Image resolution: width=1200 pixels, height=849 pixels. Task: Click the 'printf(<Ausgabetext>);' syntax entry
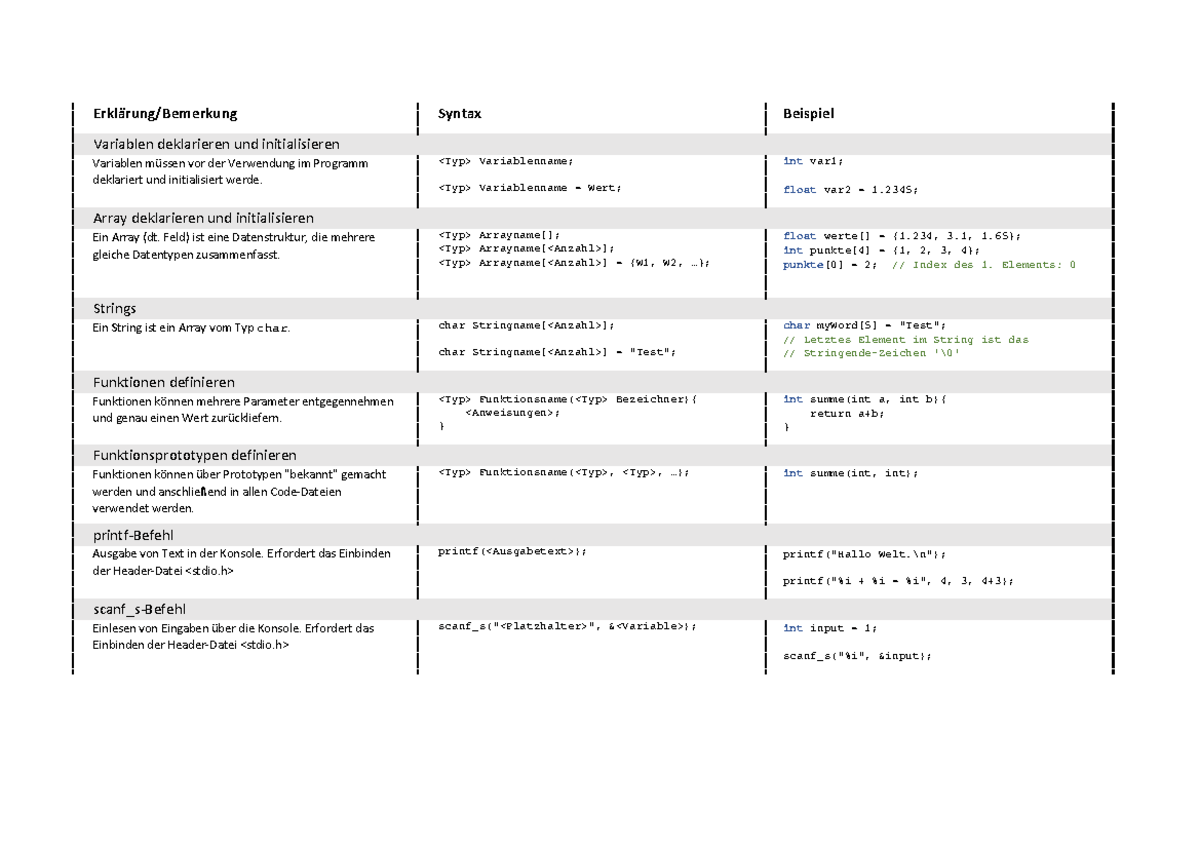(513, 551)
